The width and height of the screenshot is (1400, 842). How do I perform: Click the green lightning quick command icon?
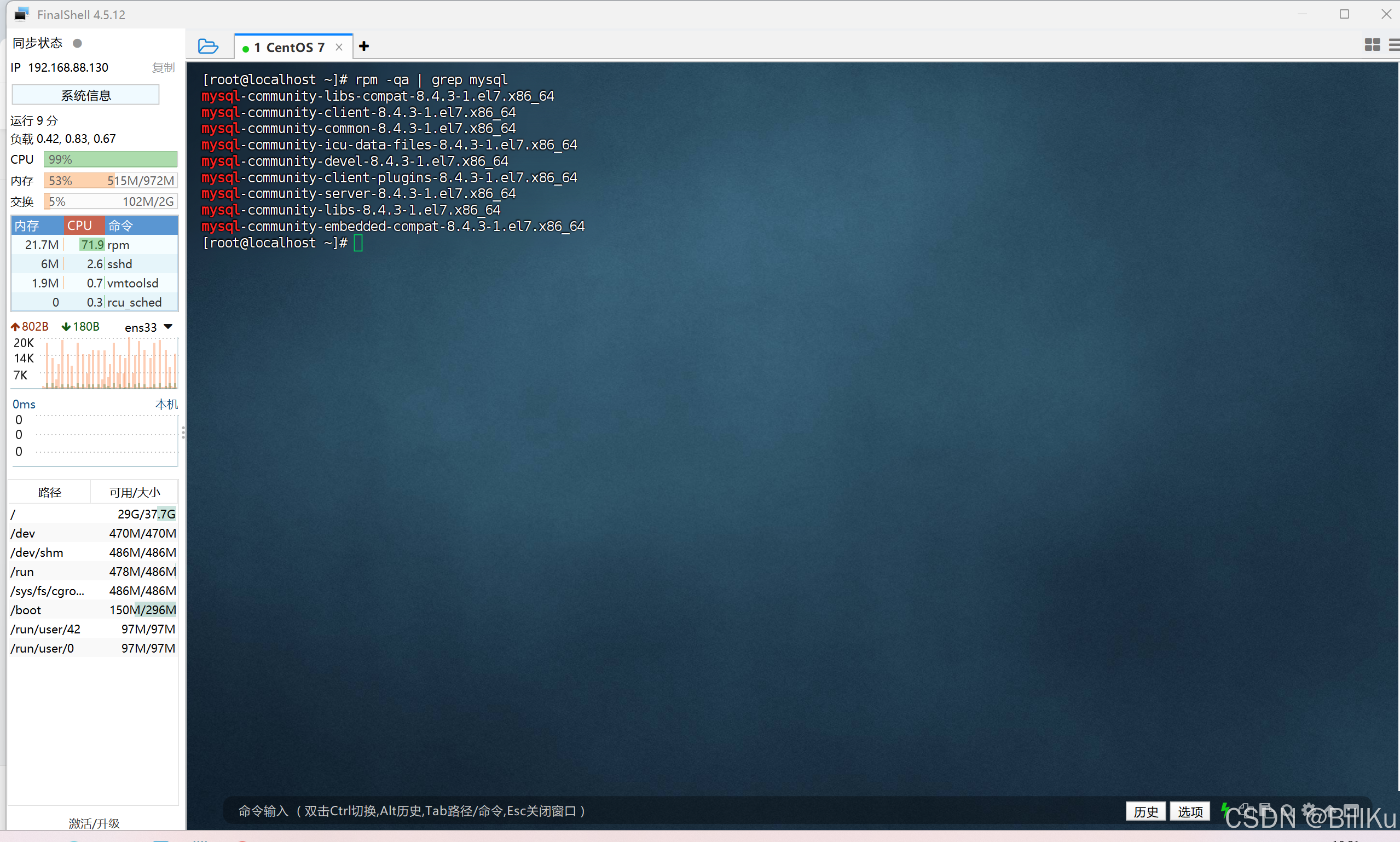coord(1225,810)
